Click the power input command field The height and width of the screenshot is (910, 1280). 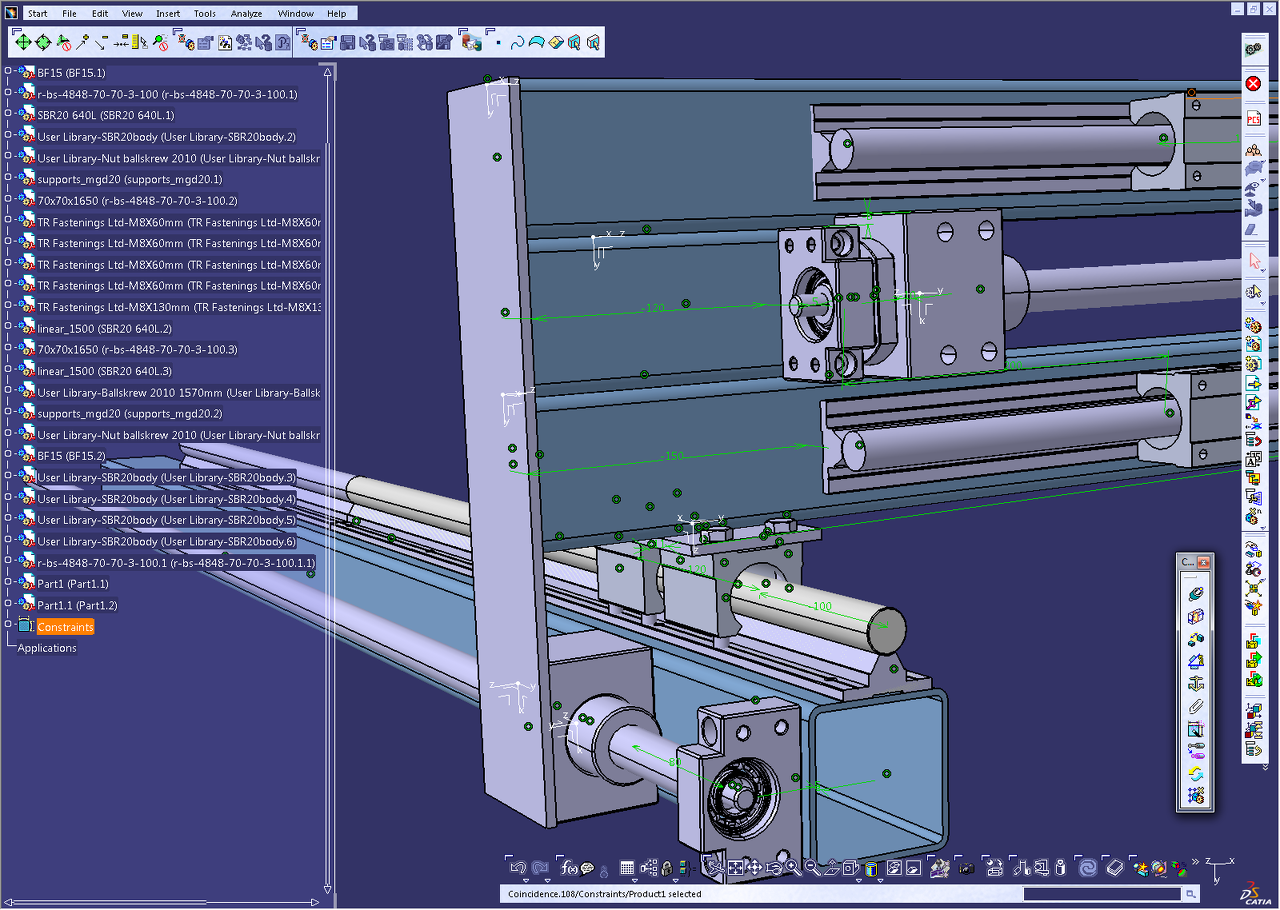tap(1102, 894)
